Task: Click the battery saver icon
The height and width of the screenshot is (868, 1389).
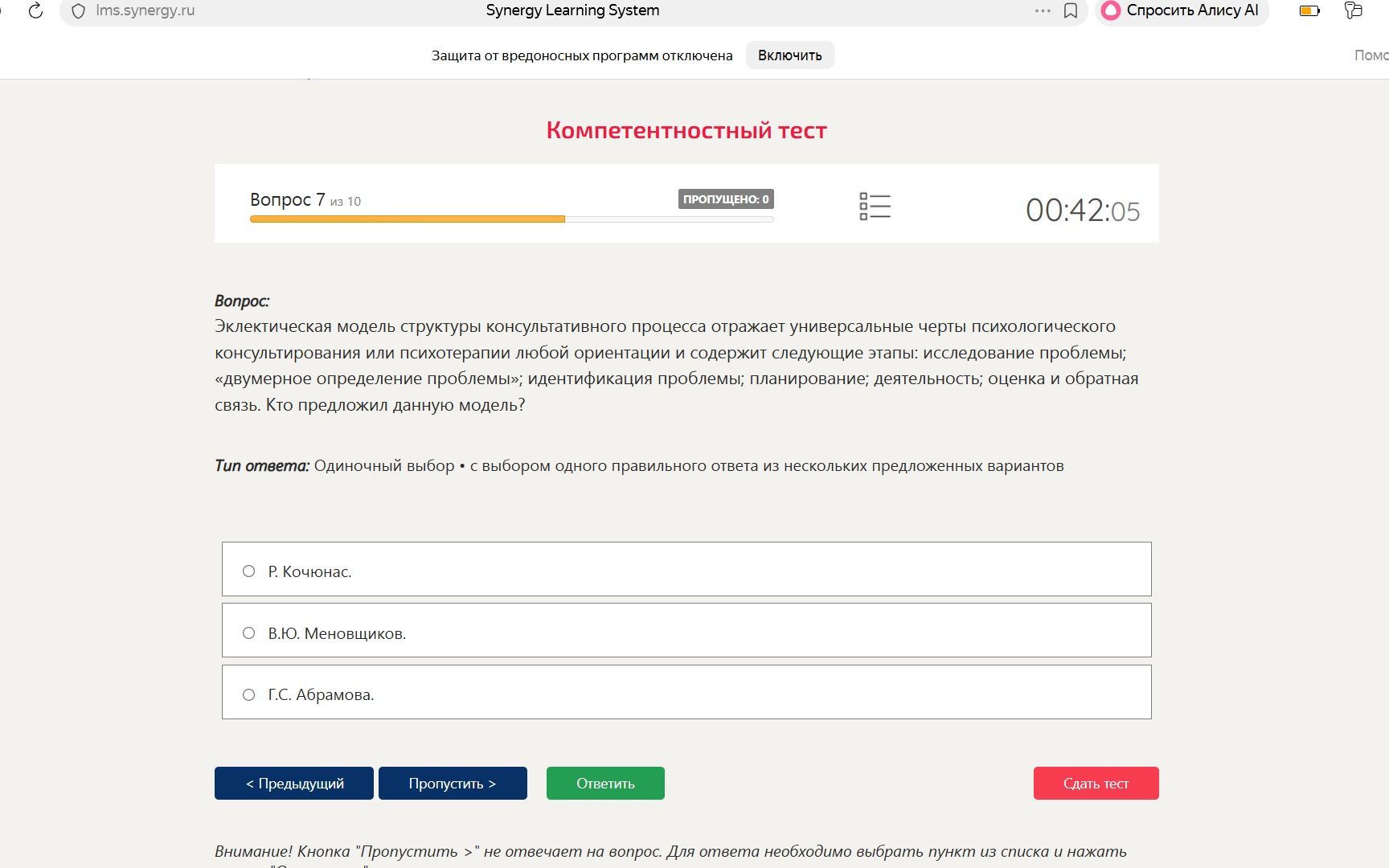Action: pos(1309,11)
